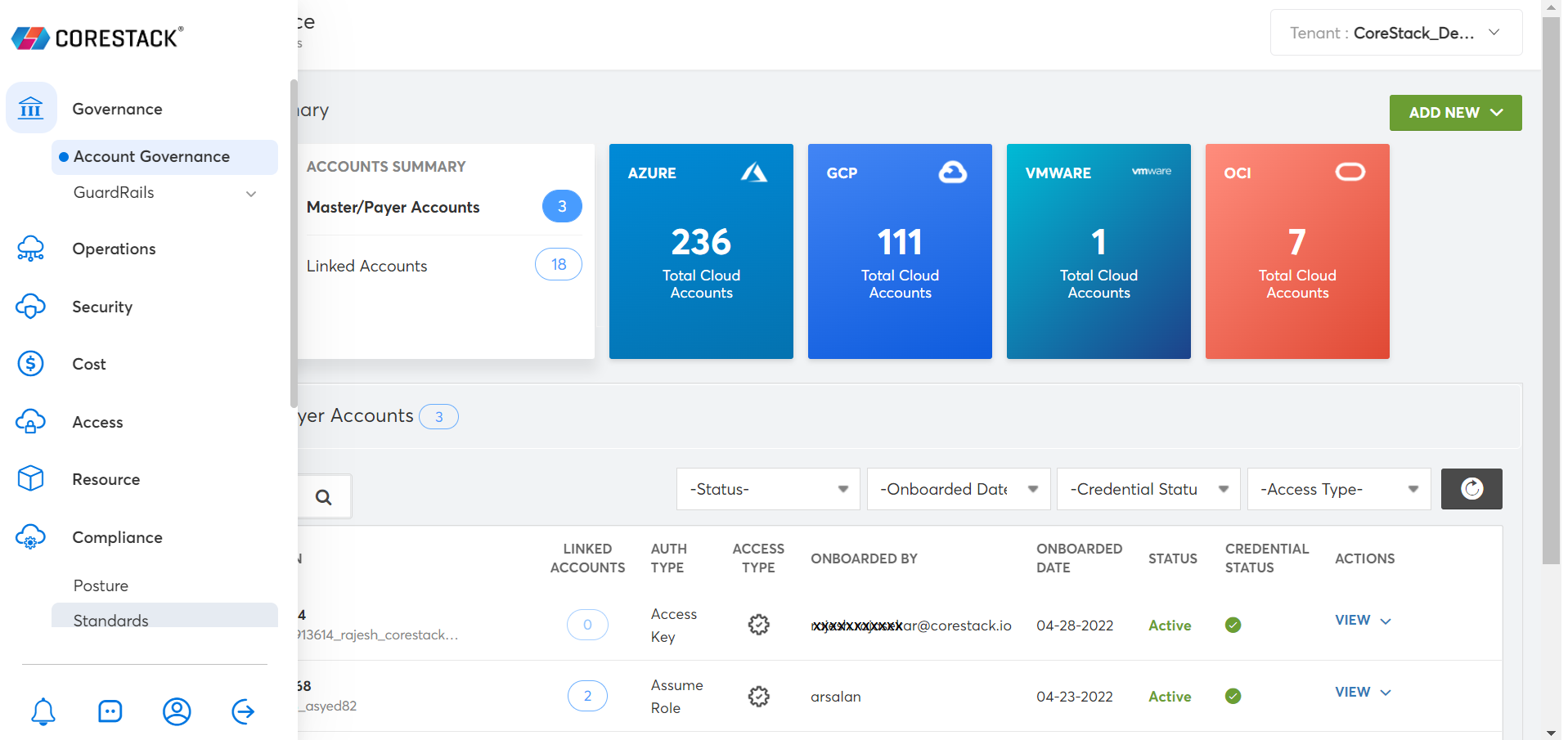Screen dimensions: 1568x740
Task: Select Access in the sidebar
Action: point(97,422)
